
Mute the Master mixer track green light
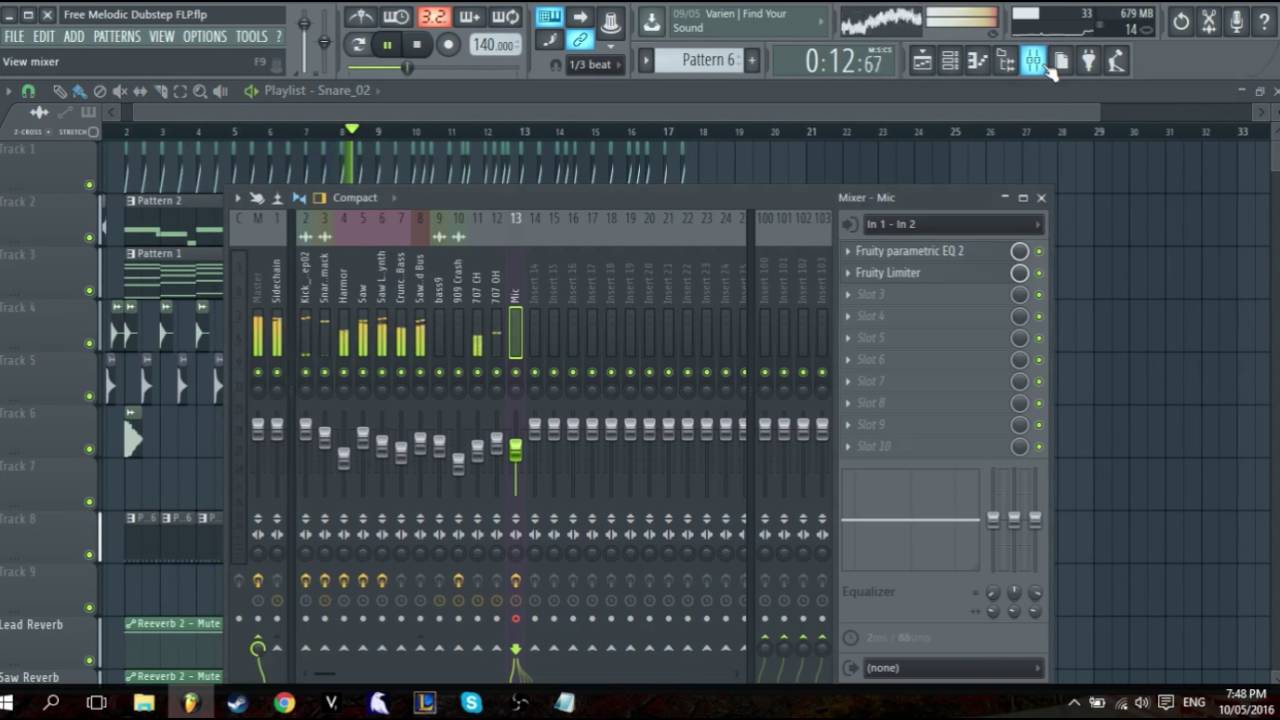click(x=258, y=373)
